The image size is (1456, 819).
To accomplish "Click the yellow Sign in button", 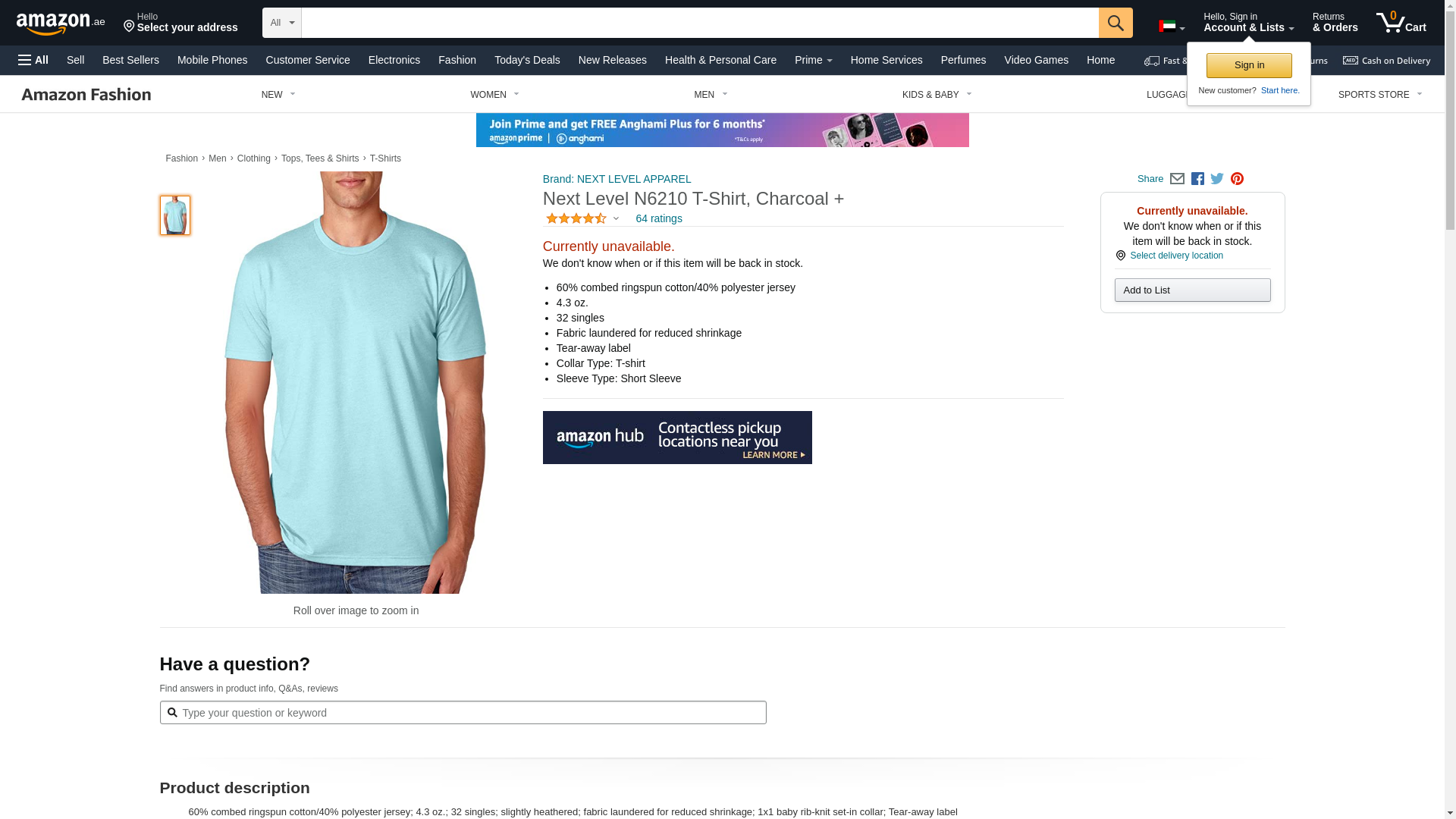I will click(1249, 65).
